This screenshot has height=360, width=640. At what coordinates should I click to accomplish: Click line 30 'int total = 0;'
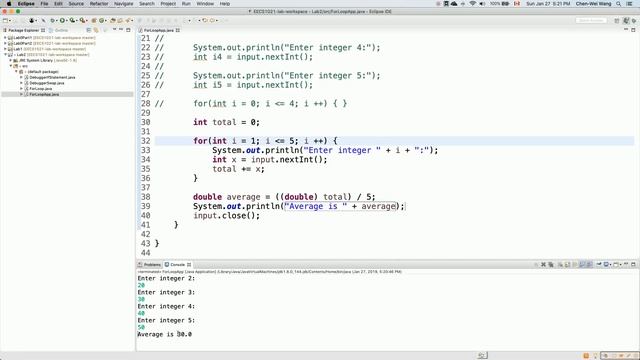point(226,122)
